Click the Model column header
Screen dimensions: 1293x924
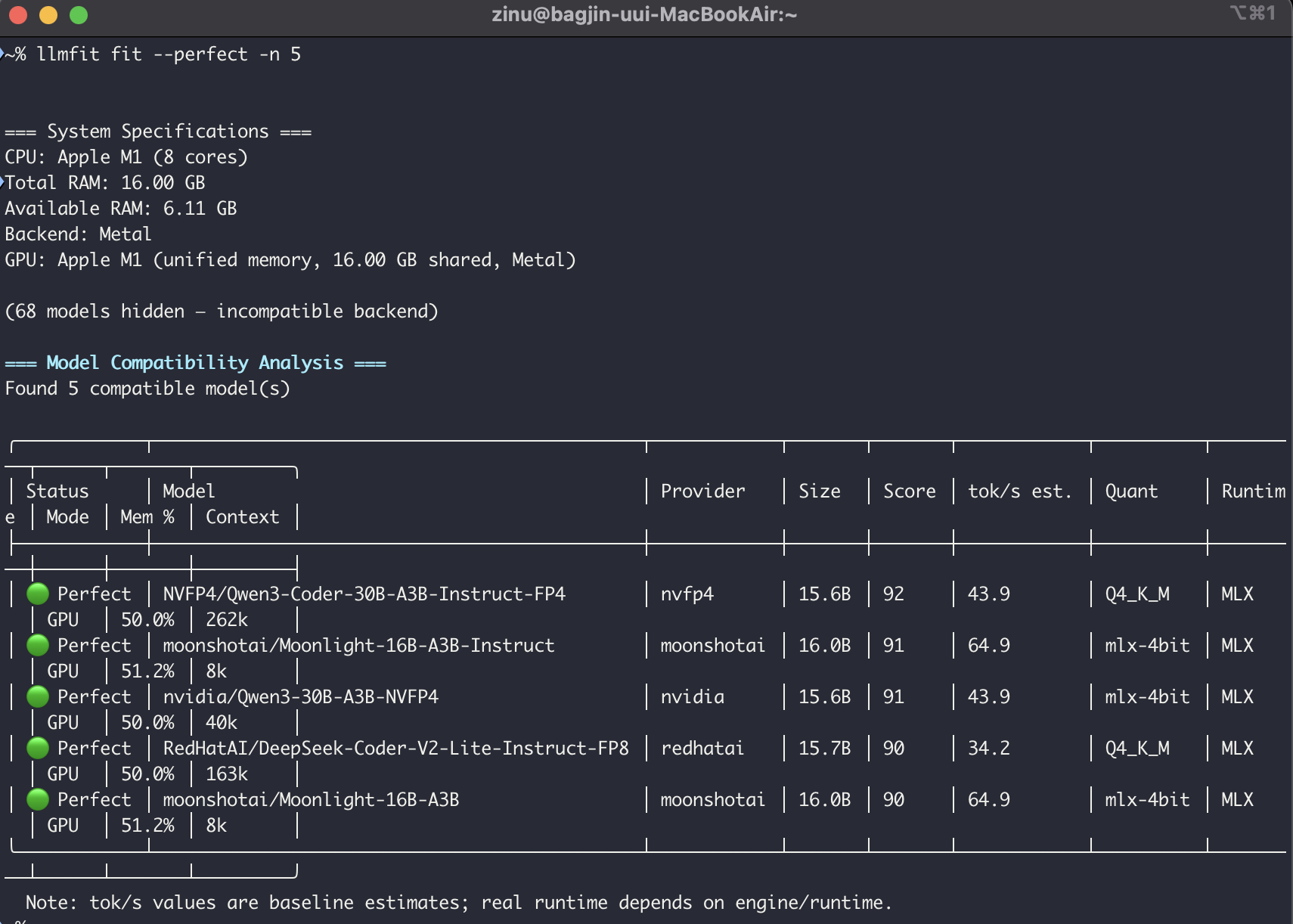coord(189,491)
